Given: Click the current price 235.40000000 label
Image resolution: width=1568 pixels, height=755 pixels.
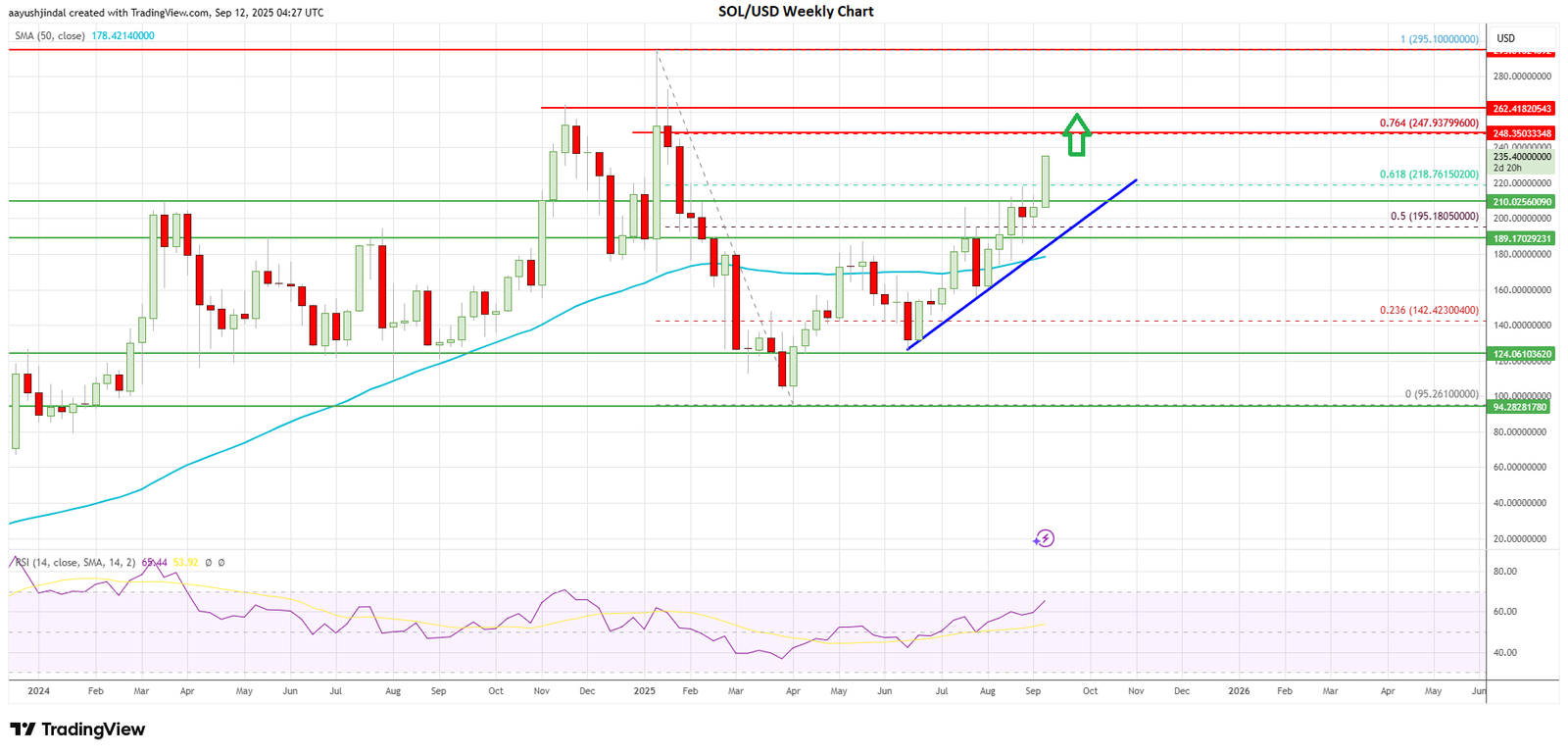Looking at the screenshot, I should (x=1522, y=157).
